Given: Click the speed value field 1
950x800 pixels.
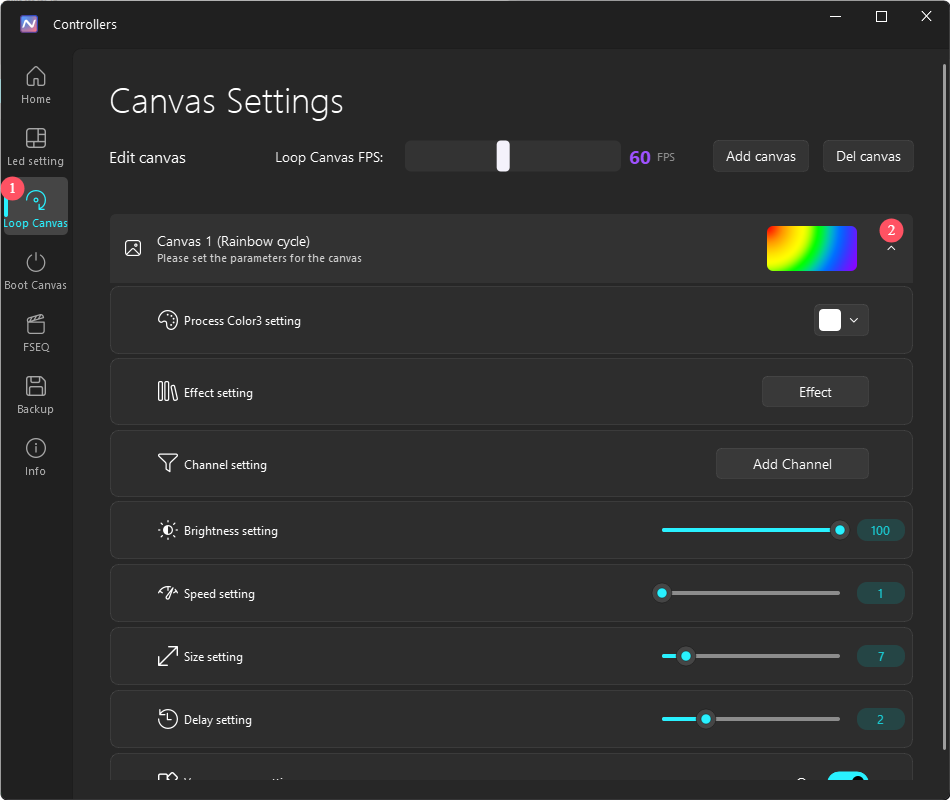Looking at the screenshot, I should point(880,593).
